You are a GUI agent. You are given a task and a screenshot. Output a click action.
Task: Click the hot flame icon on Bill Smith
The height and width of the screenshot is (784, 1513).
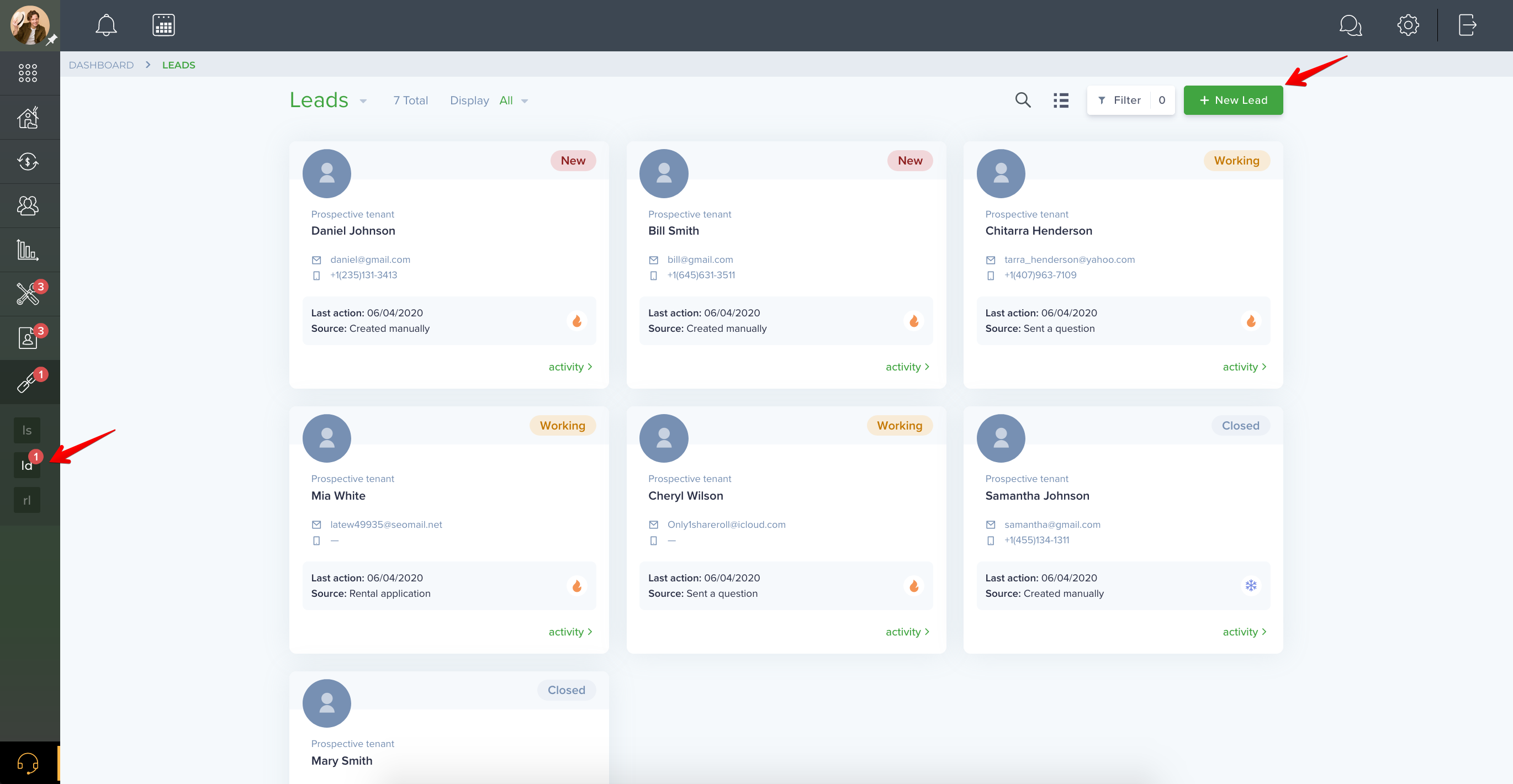coord(914,321)
